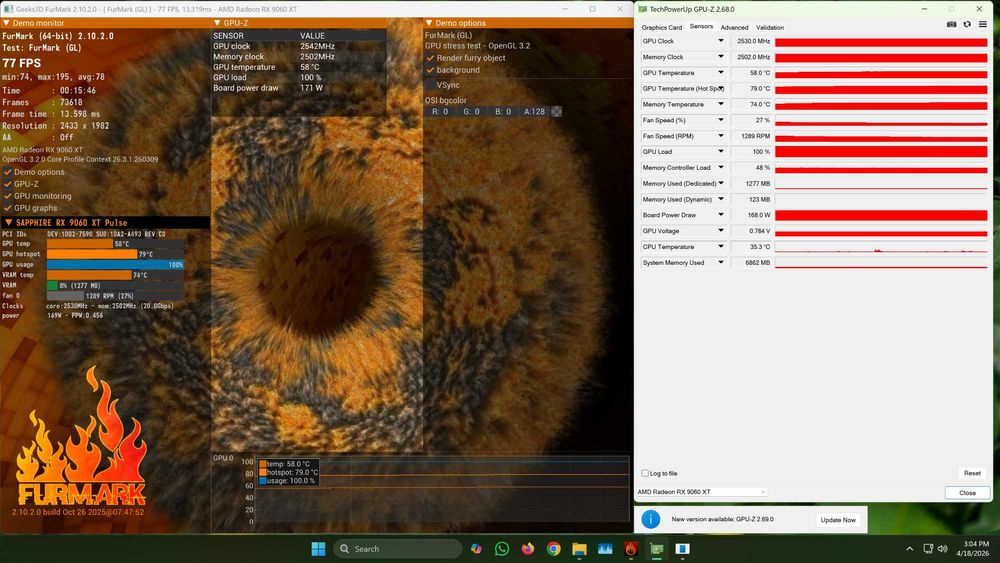Image resolution: width=1000 pixels, height=563 pixels.
Task: Click the GPU Voltage 0.784 V reading
Action: click(751, 231)
